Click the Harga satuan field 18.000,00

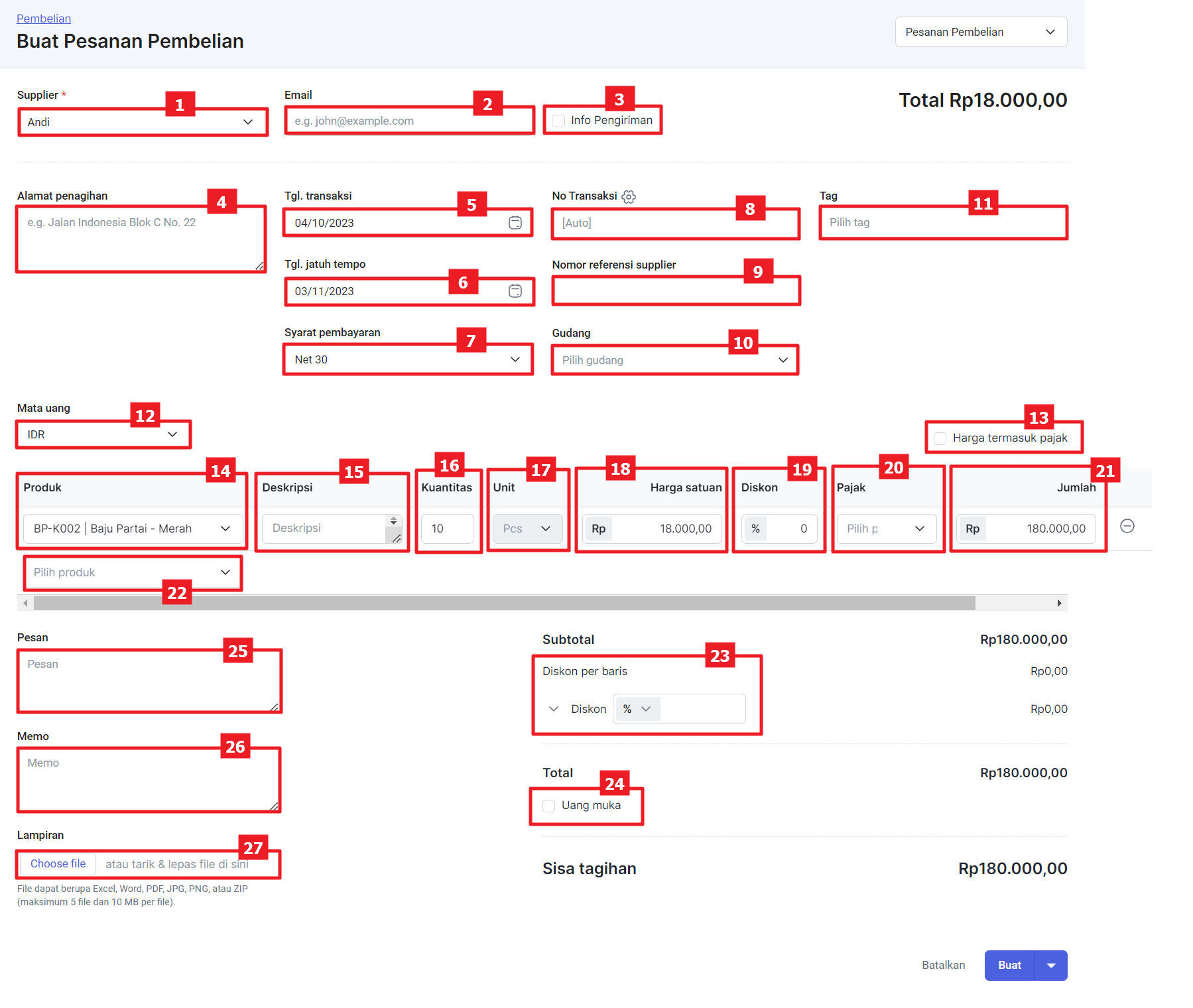point(653,529)
